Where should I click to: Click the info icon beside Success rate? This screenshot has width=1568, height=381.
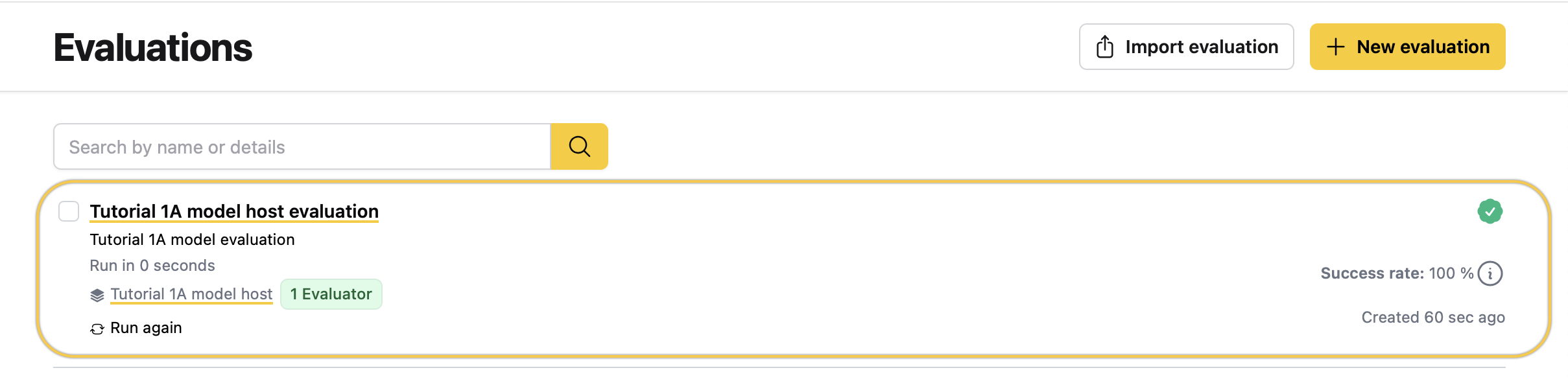(x=1490, y=273)
